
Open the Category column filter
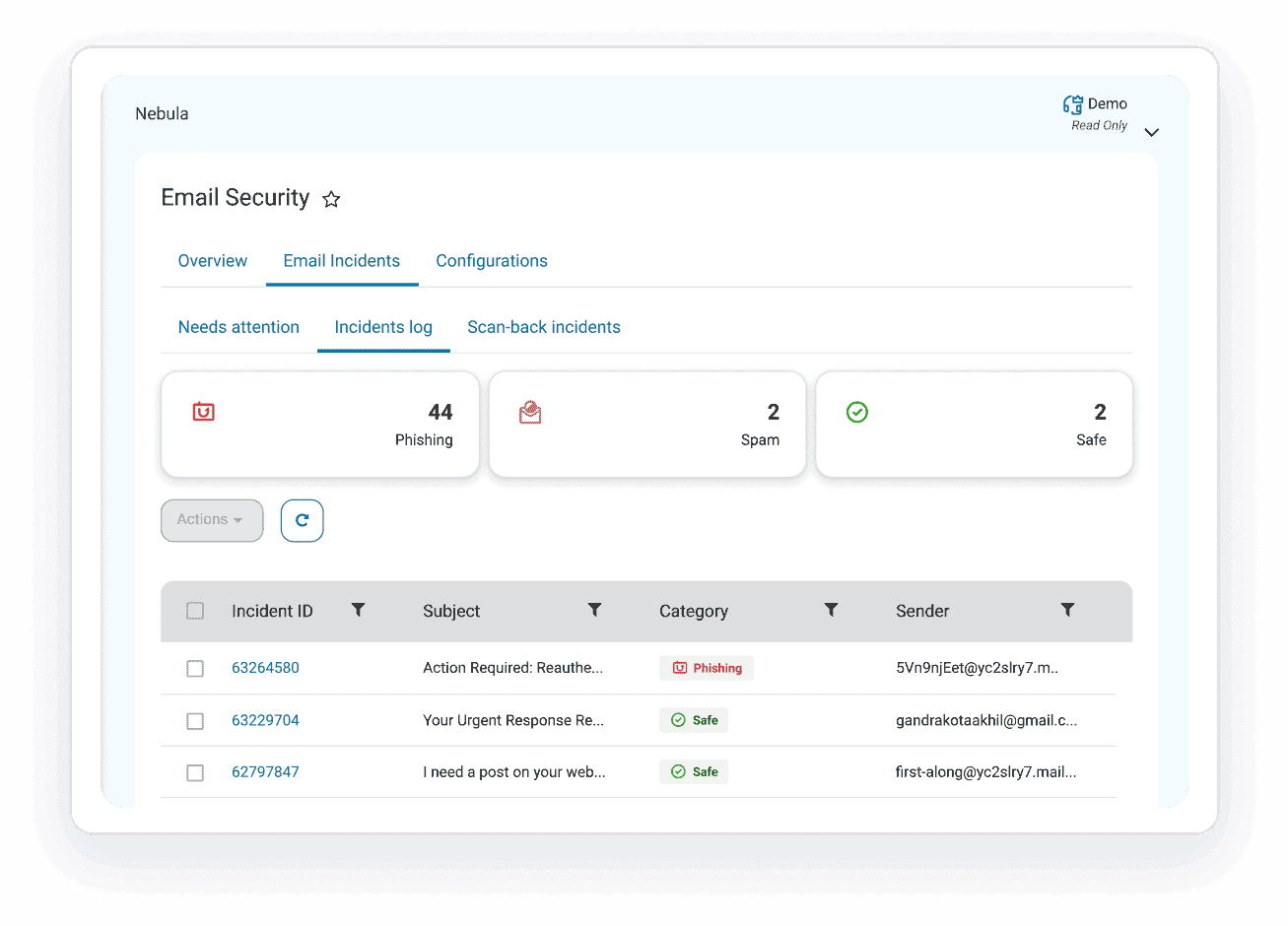[831, 610]
